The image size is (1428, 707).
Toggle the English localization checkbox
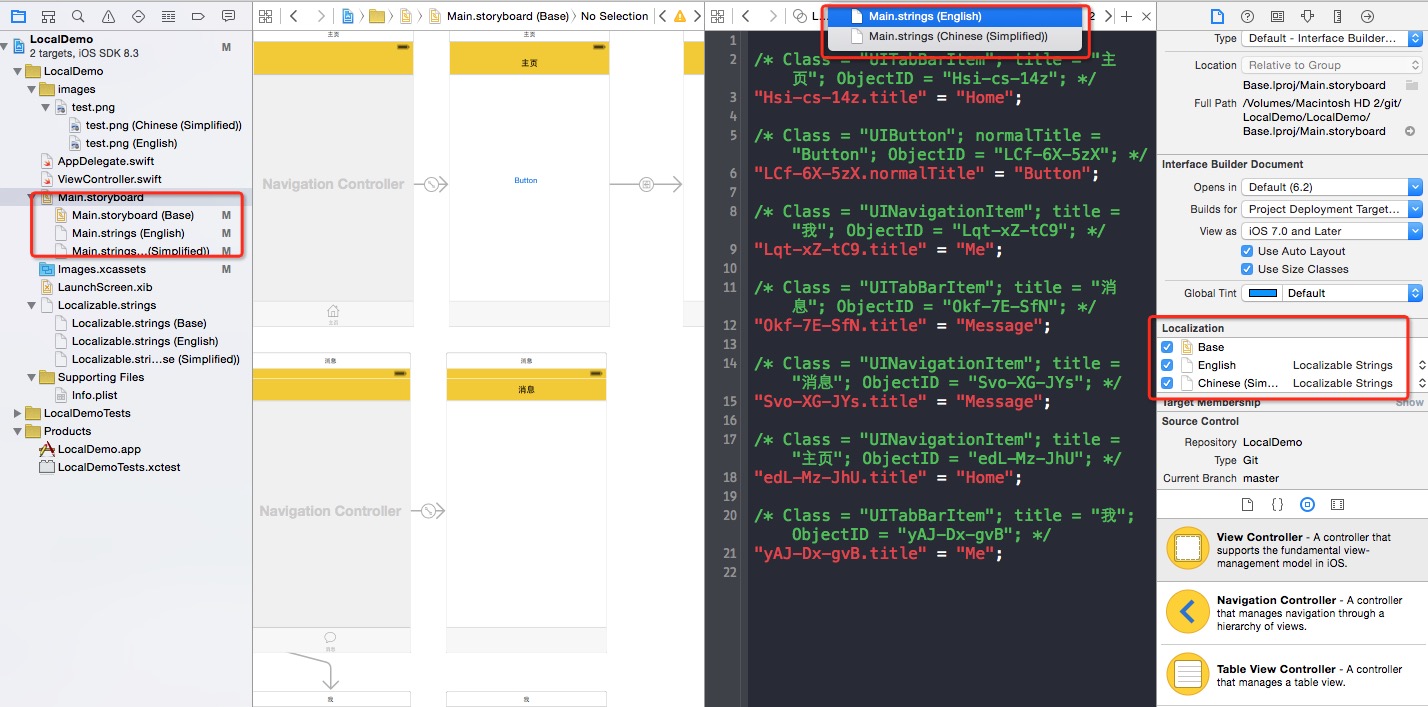coord(1167,365)
